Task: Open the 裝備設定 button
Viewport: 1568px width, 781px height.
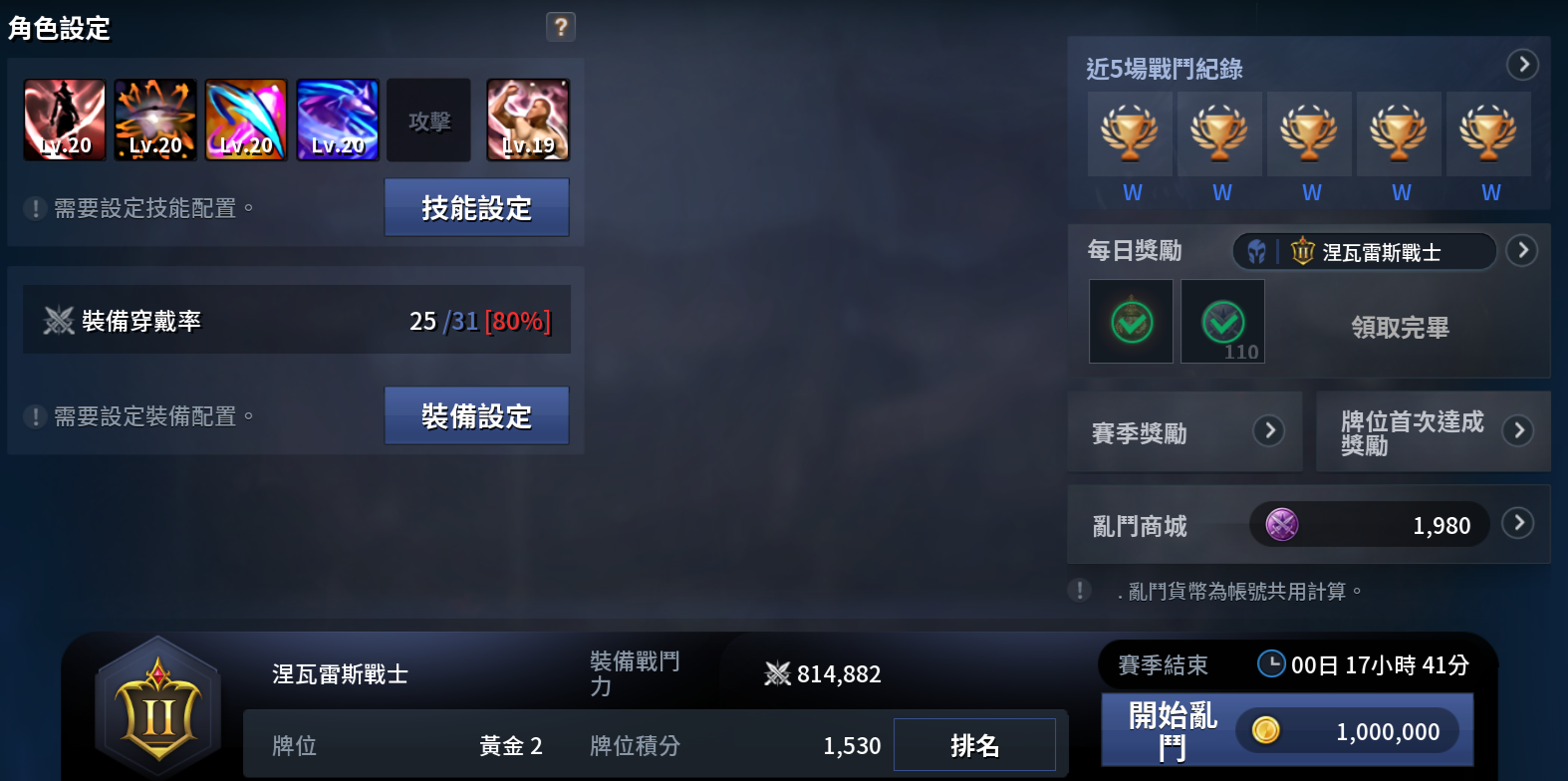Action: 477,415
